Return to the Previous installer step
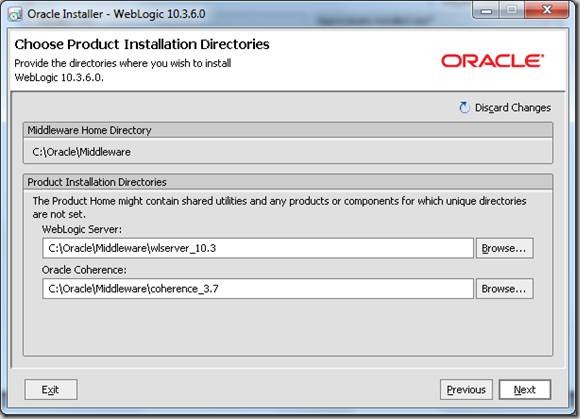580x419 pixels. [x=466, y=389]
